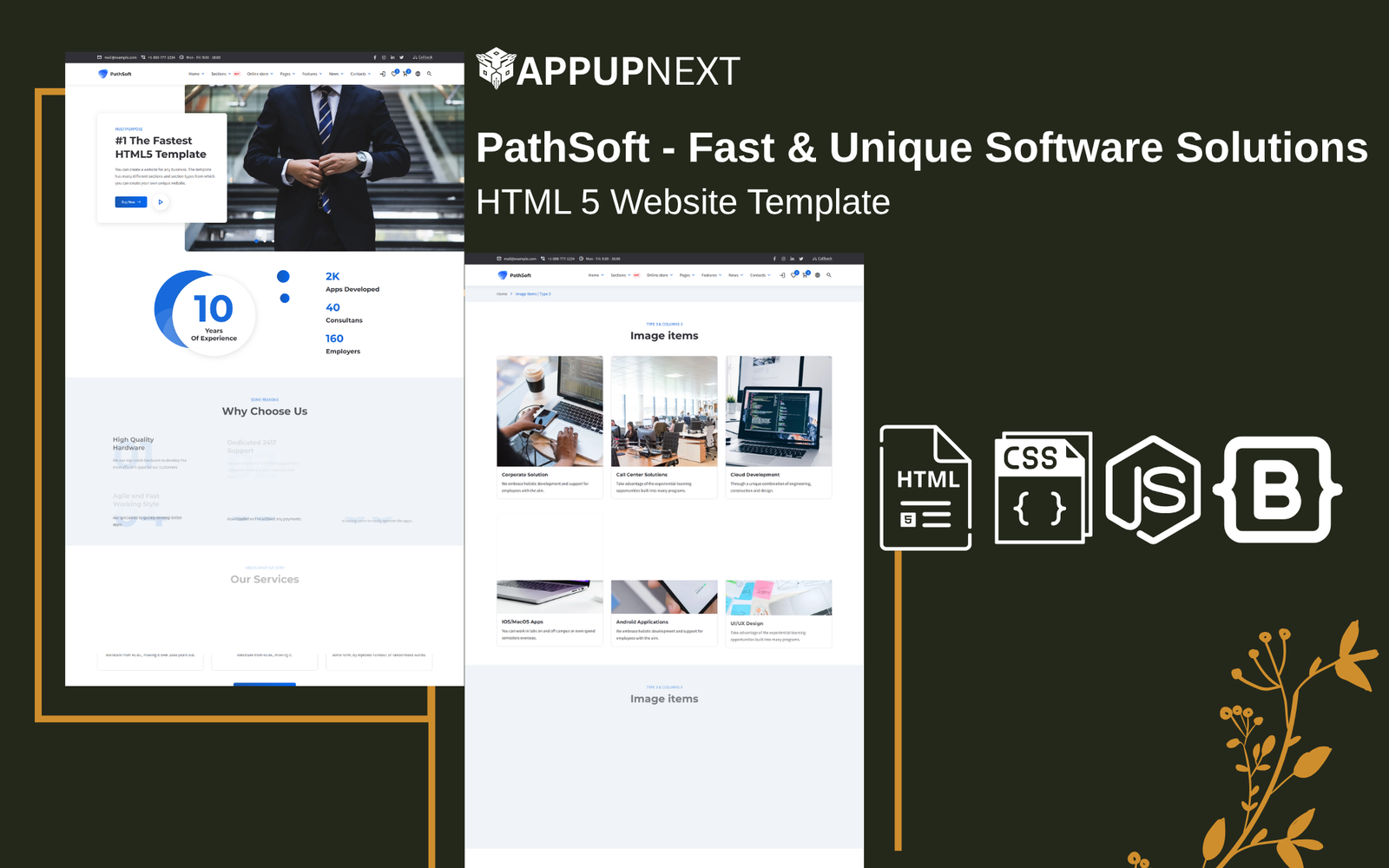1389x868 pixels.
Task: Click the AppUpNext logo emblem
Action: coord(497,69)
